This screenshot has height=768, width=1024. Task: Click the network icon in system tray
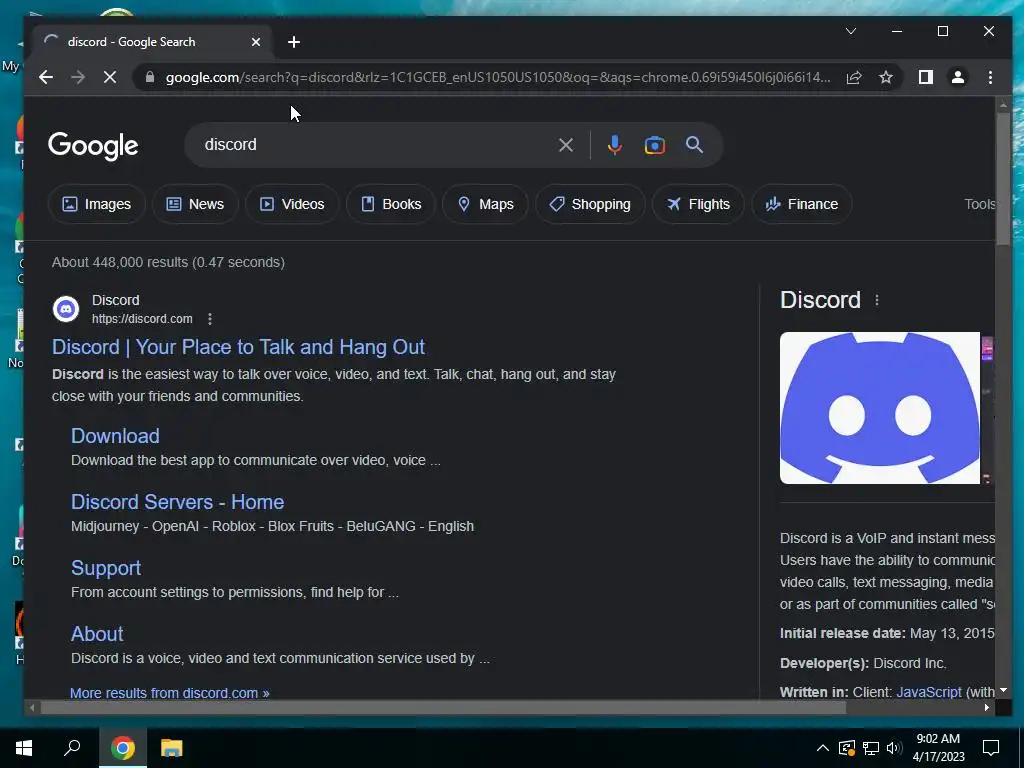coord(871,748)
